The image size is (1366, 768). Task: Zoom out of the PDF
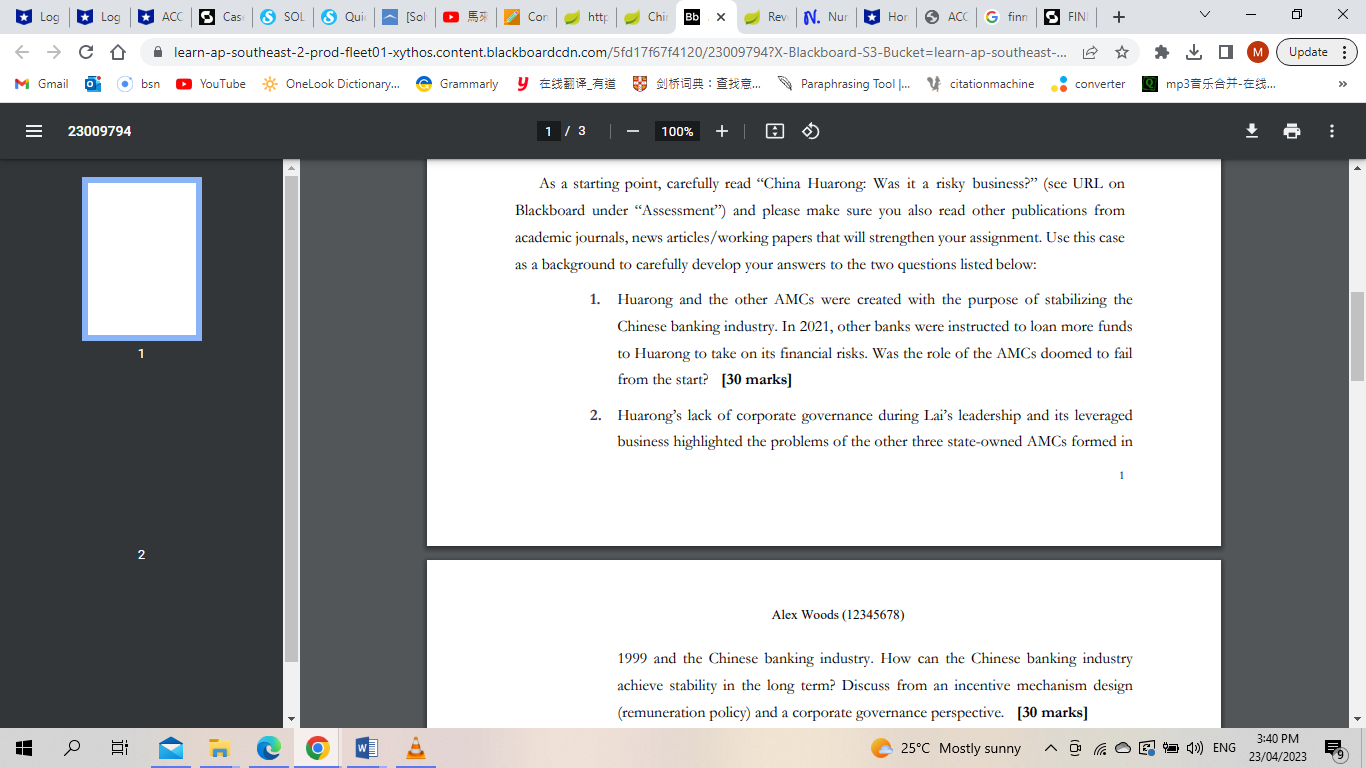[632, 131]
